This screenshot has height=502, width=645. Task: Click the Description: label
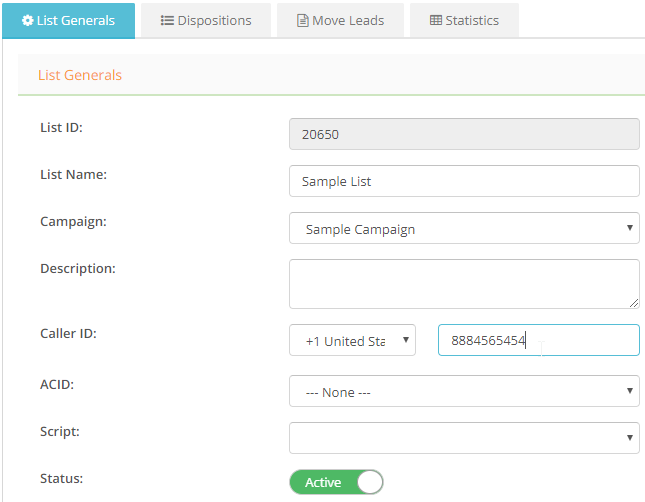tap(78, 269)
